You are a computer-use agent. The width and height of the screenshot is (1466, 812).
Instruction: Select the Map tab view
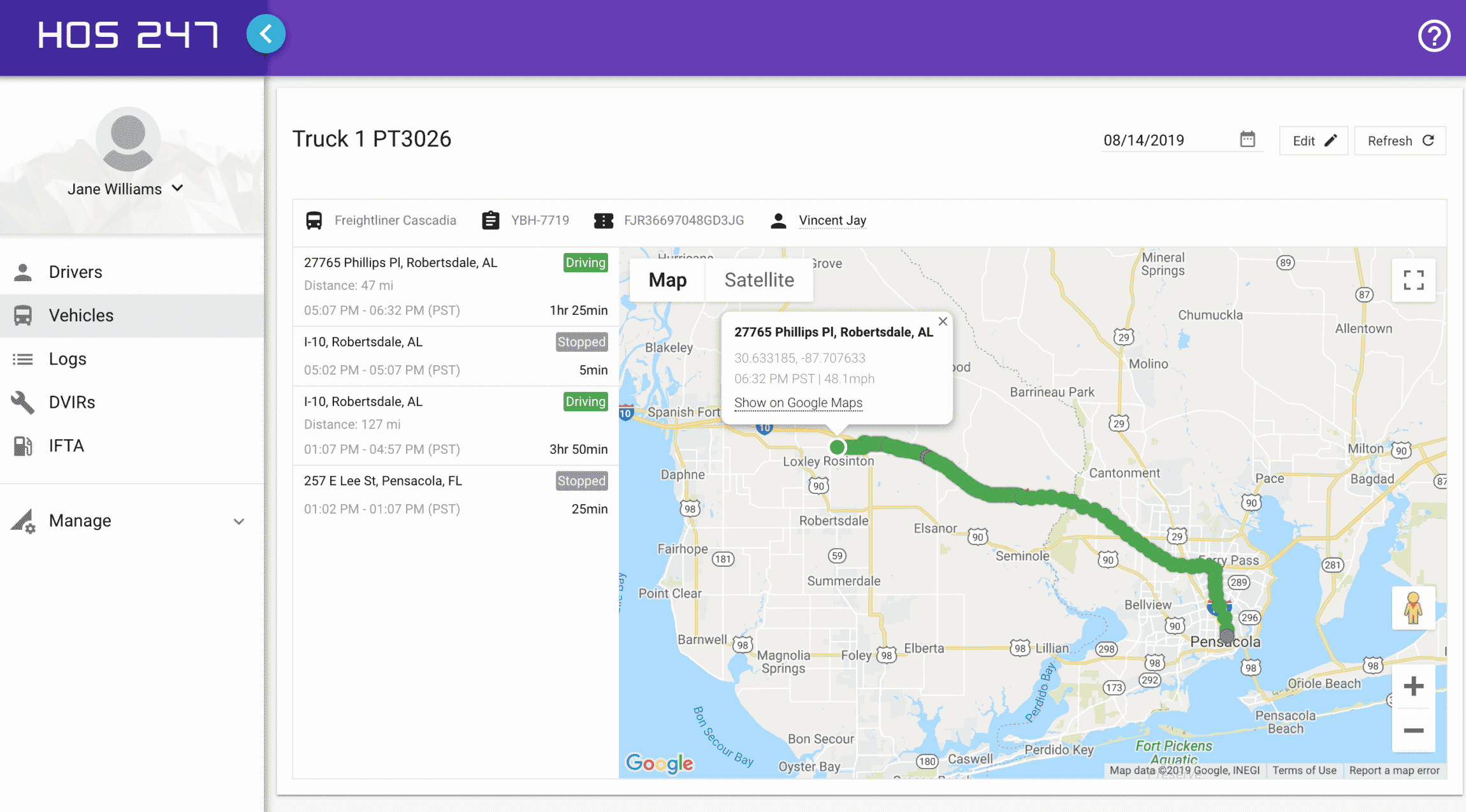tap(668, 279)
